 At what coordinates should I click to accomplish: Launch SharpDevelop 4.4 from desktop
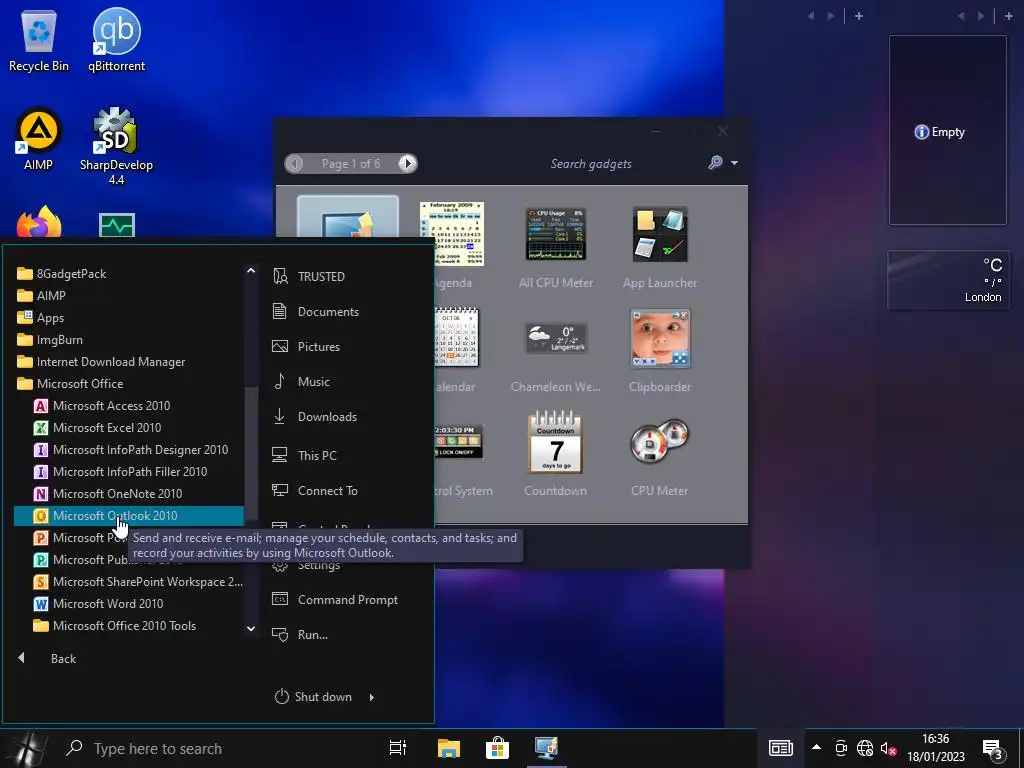116,146
